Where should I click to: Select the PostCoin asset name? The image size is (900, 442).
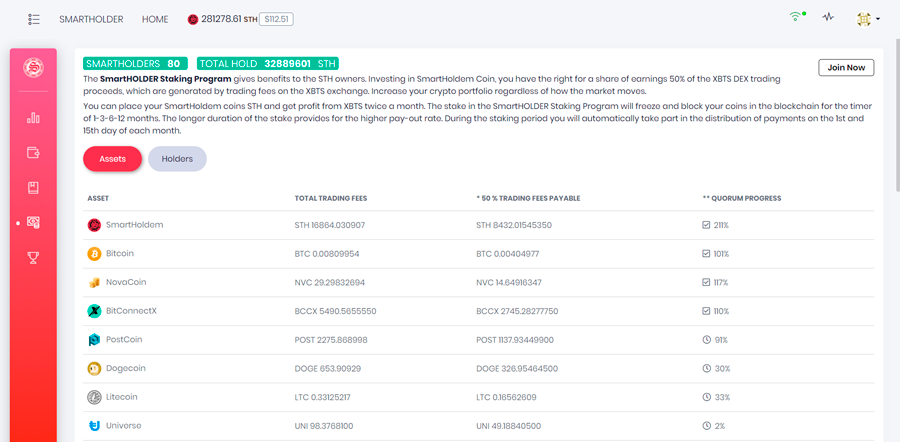(x=124, y=340)
